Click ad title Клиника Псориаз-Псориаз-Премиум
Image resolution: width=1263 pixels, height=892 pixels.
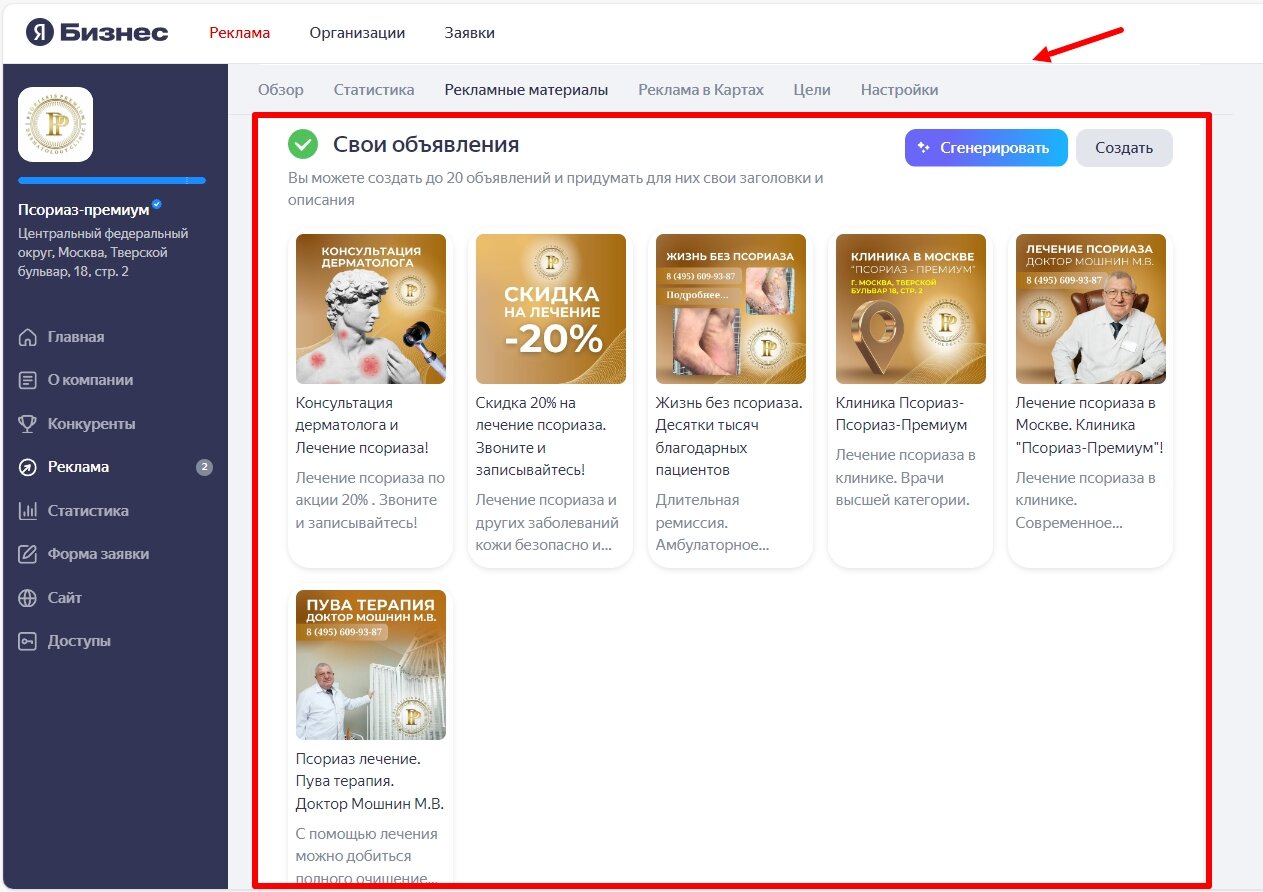[x=902, y=414]
